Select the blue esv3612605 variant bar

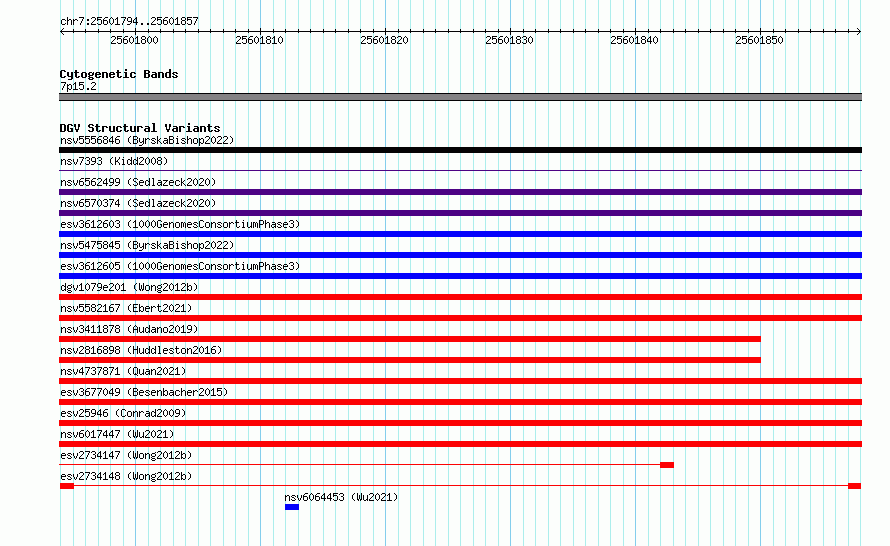(x=460, y=276)
